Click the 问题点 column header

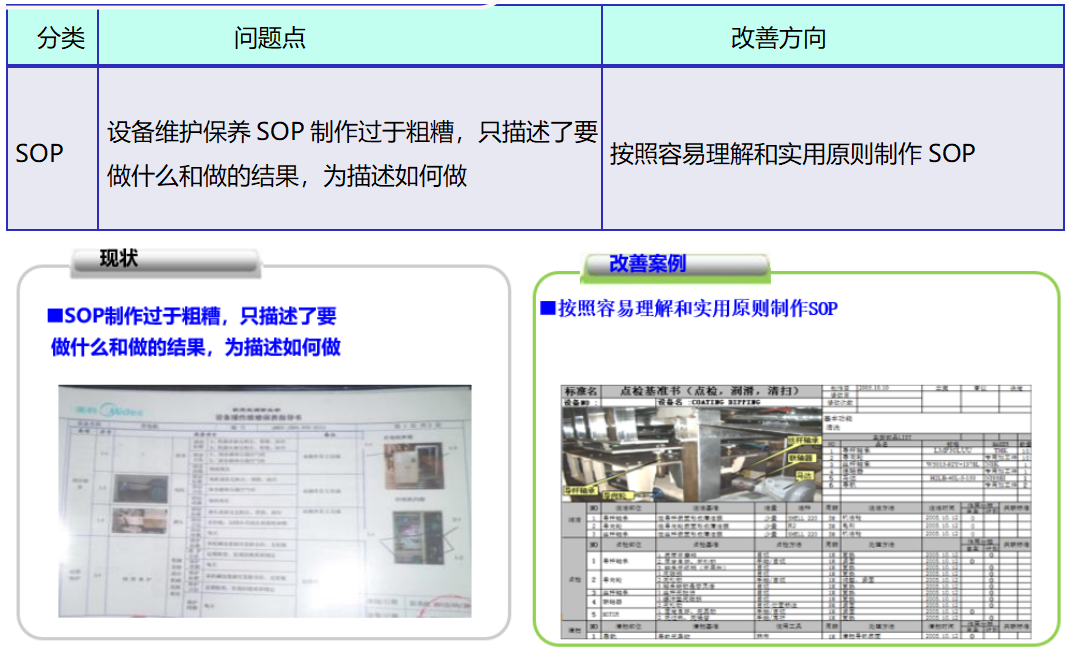click(269, 39)
